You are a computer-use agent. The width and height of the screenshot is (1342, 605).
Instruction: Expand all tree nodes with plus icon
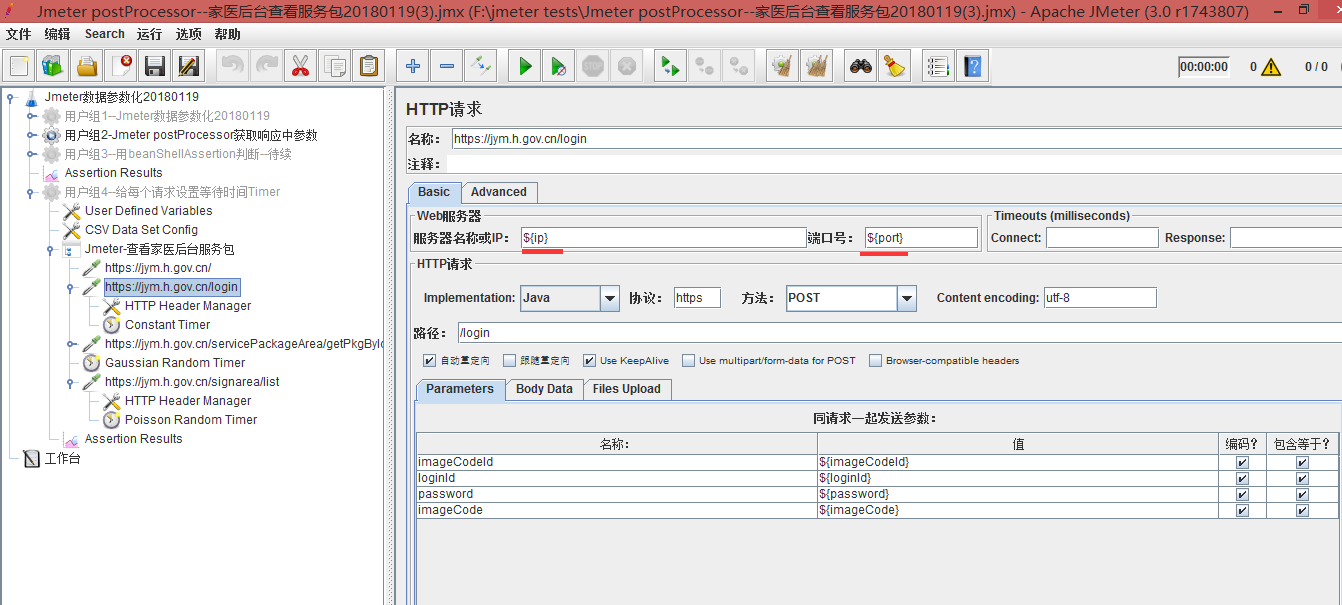[412, 67]
